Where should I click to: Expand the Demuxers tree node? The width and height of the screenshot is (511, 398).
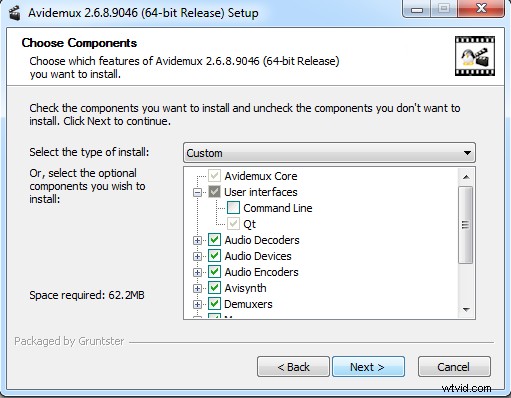pos(197,304)
